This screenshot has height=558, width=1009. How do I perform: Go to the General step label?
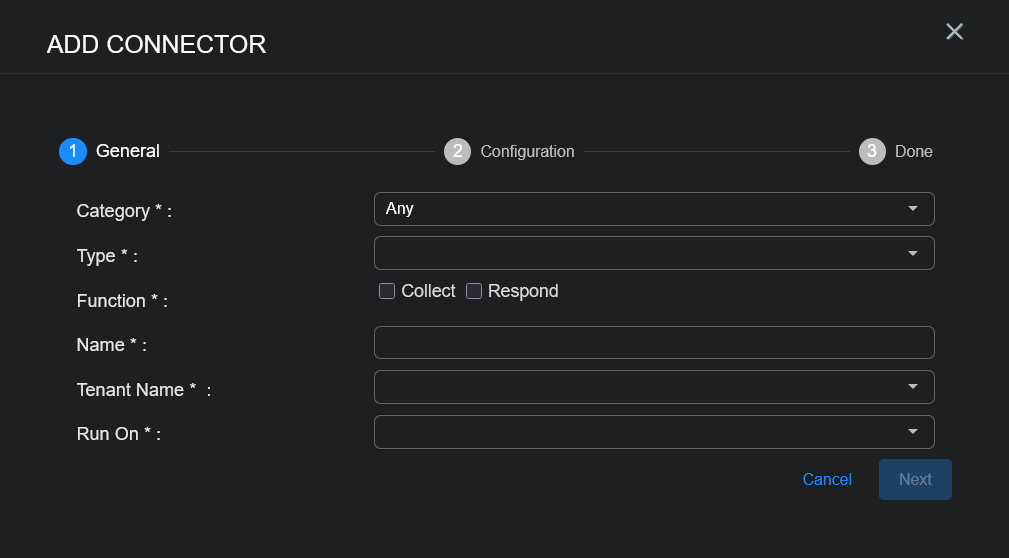pos(128,151)
